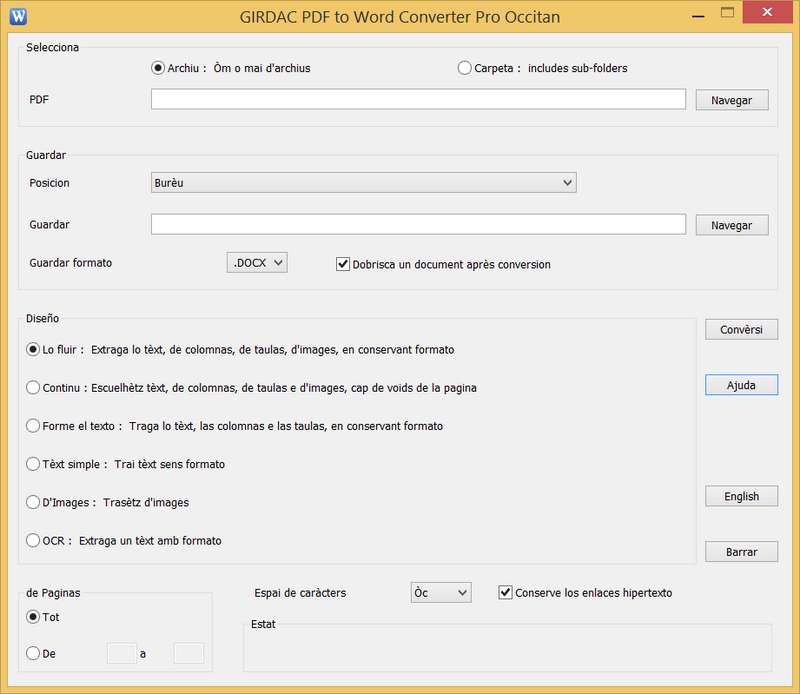The height and width of the screenshot is (694, 800).
Task: Switch language using the English button
Action: click(741, 496)
